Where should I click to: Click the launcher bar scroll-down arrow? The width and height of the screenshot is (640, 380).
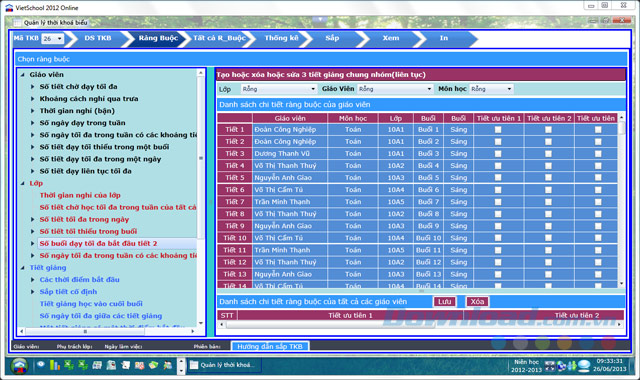coord(182,370)
